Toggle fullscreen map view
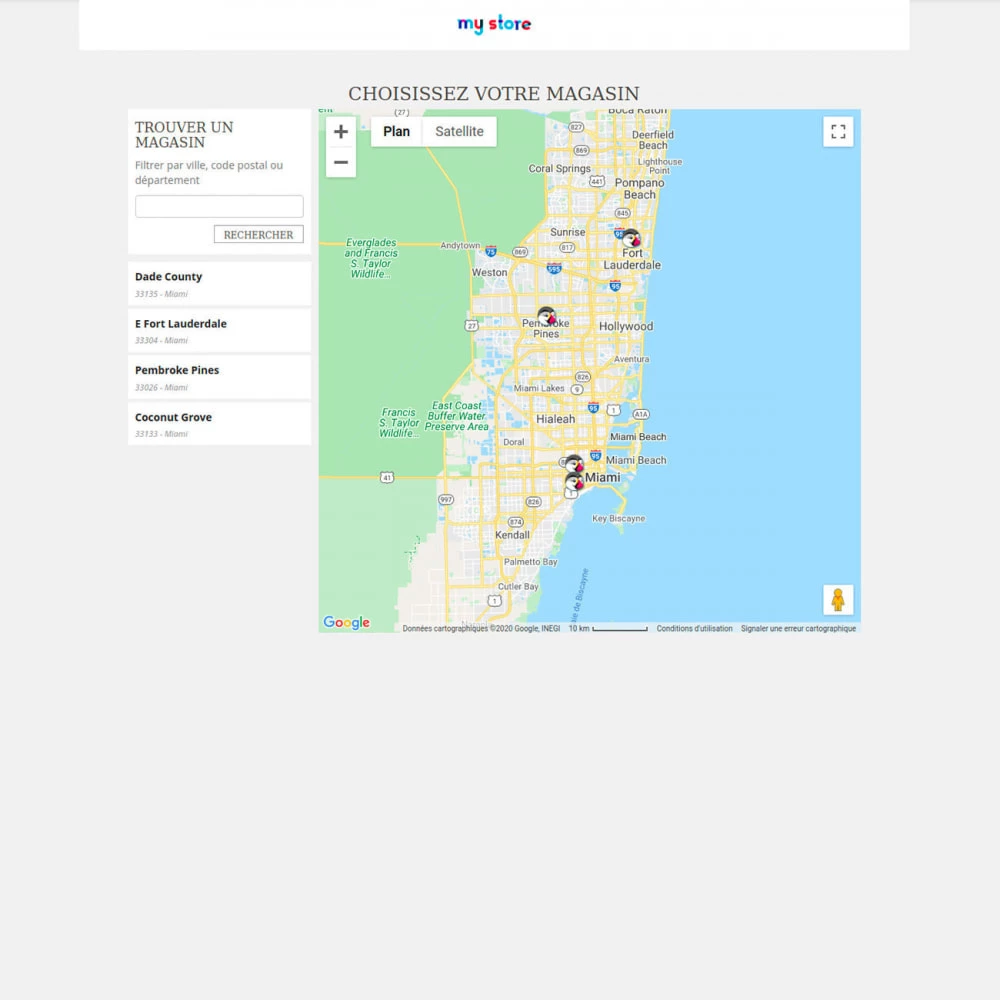1000x1000 pixels. (x=838, y=132)
